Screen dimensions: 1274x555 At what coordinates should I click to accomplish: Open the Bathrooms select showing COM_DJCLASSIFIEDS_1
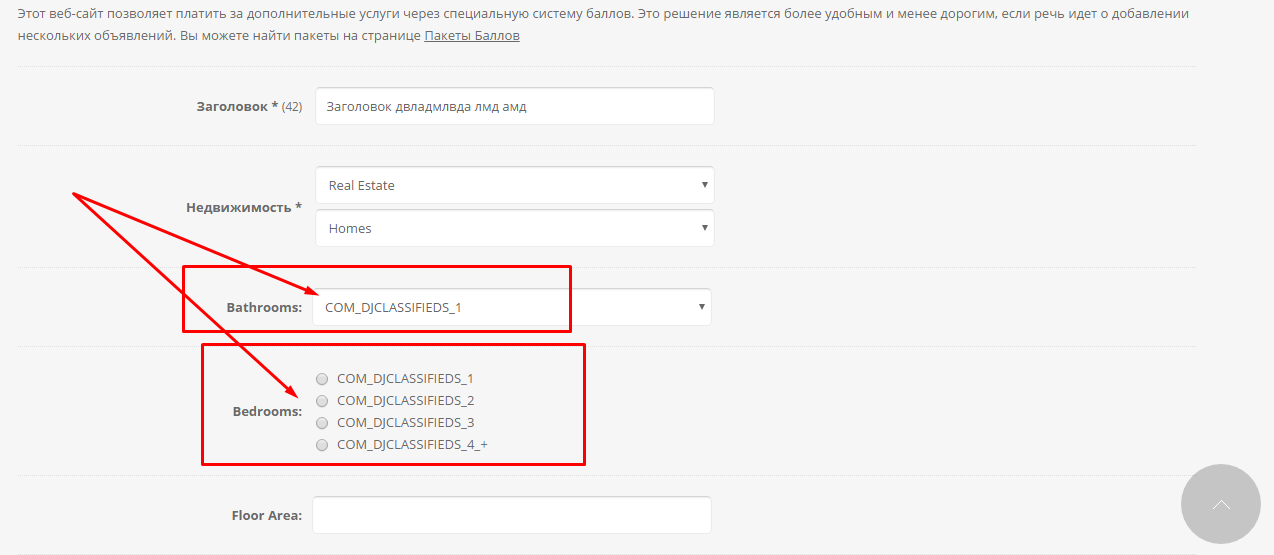point(511,307)
